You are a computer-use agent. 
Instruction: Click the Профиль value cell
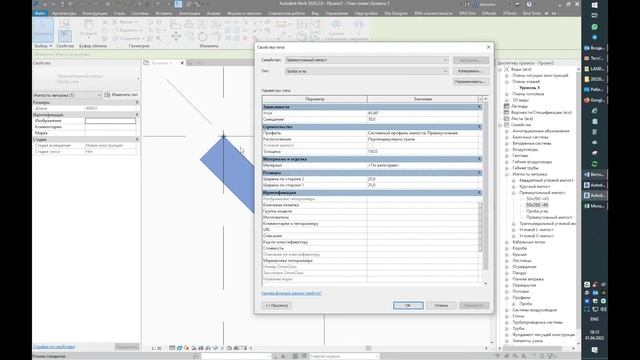tap(422, 133)
